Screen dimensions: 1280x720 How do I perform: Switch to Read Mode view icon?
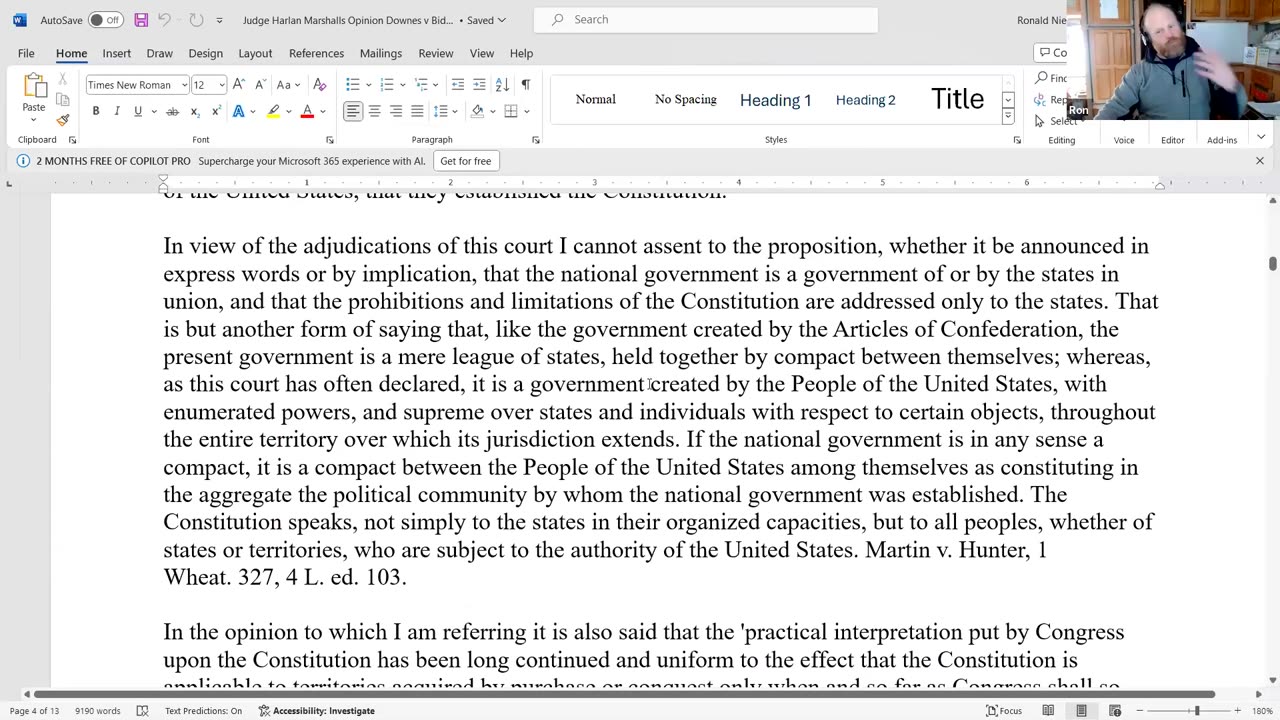coord(1048,711)
